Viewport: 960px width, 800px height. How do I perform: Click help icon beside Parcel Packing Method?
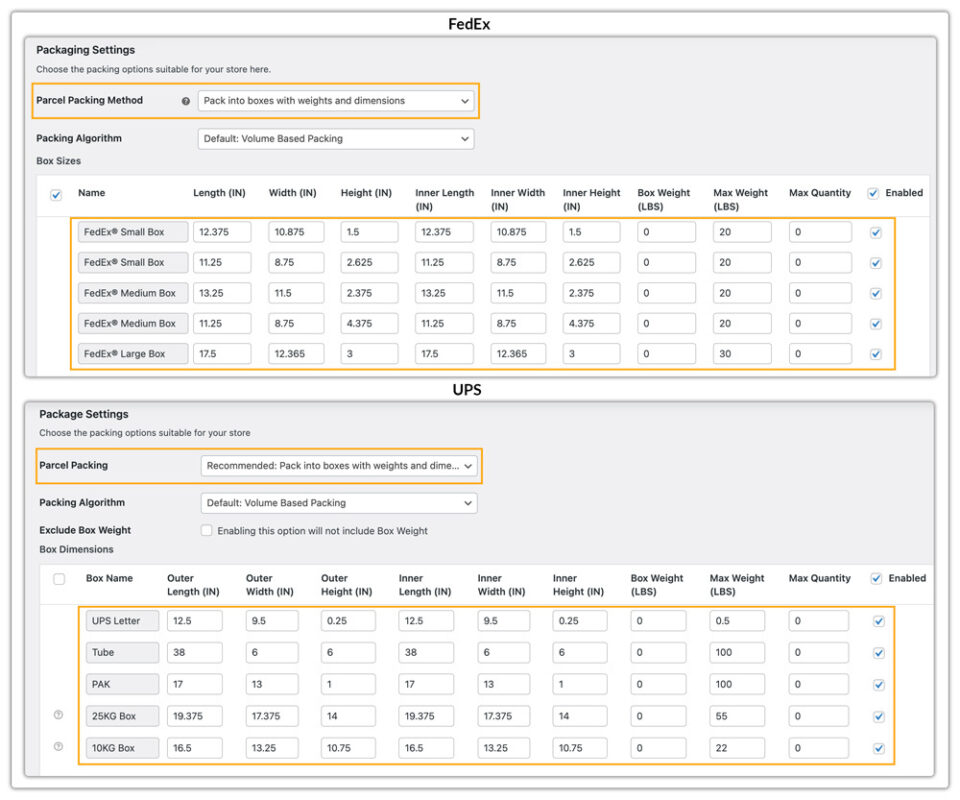(185, 101)
